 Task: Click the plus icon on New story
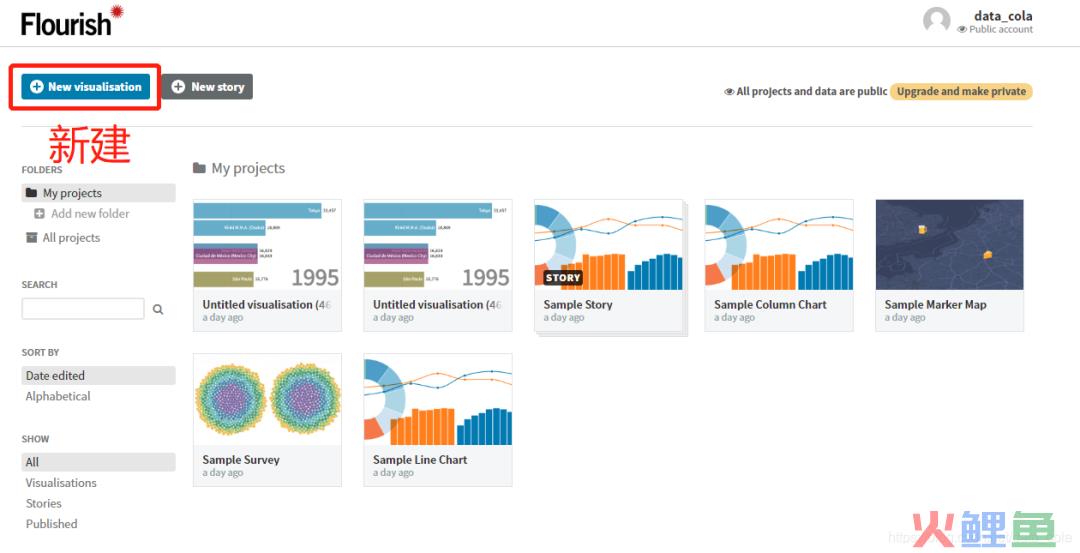click(178, 87)
